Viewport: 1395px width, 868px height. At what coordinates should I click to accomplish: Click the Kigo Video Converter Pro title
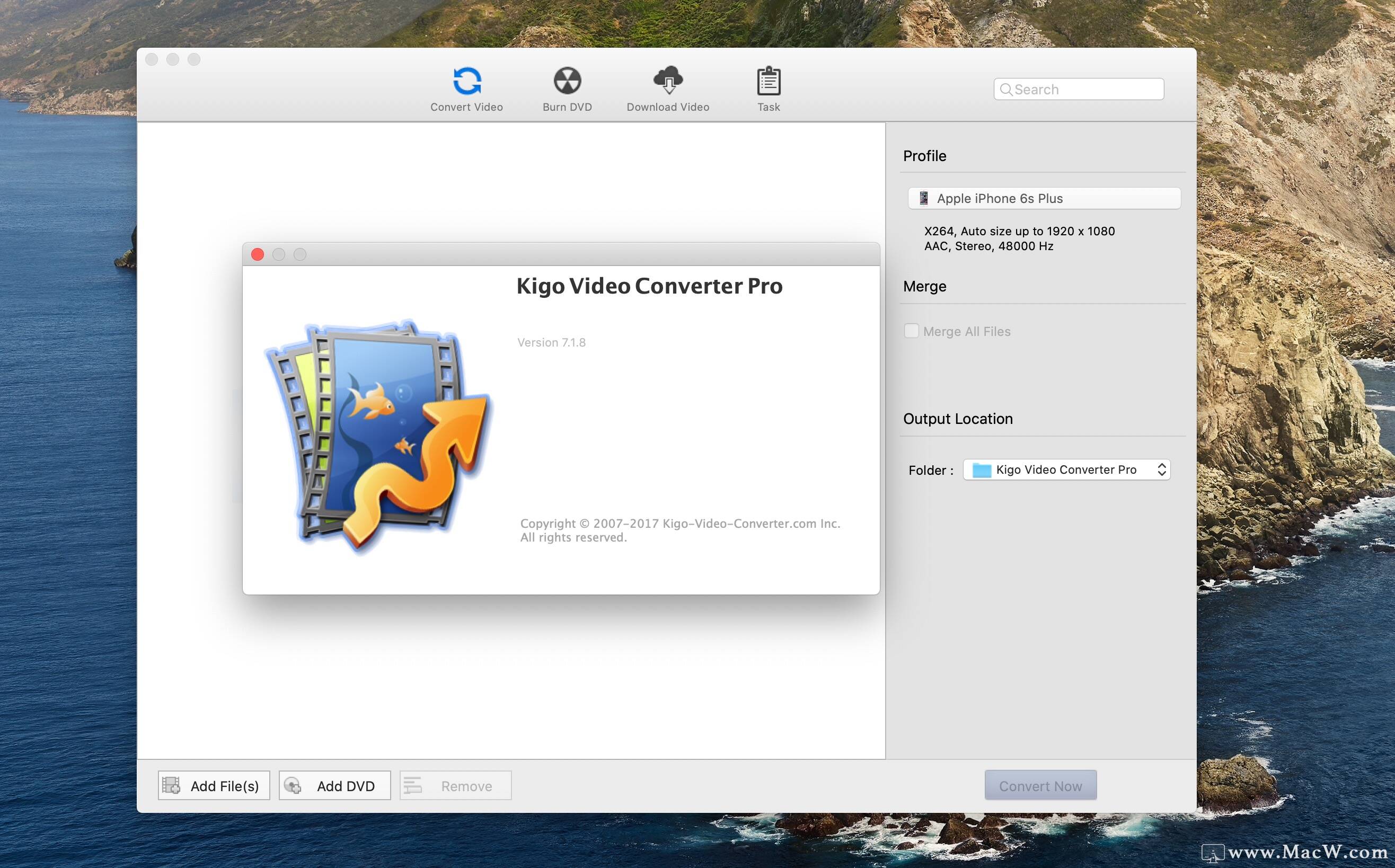point(649,286)
